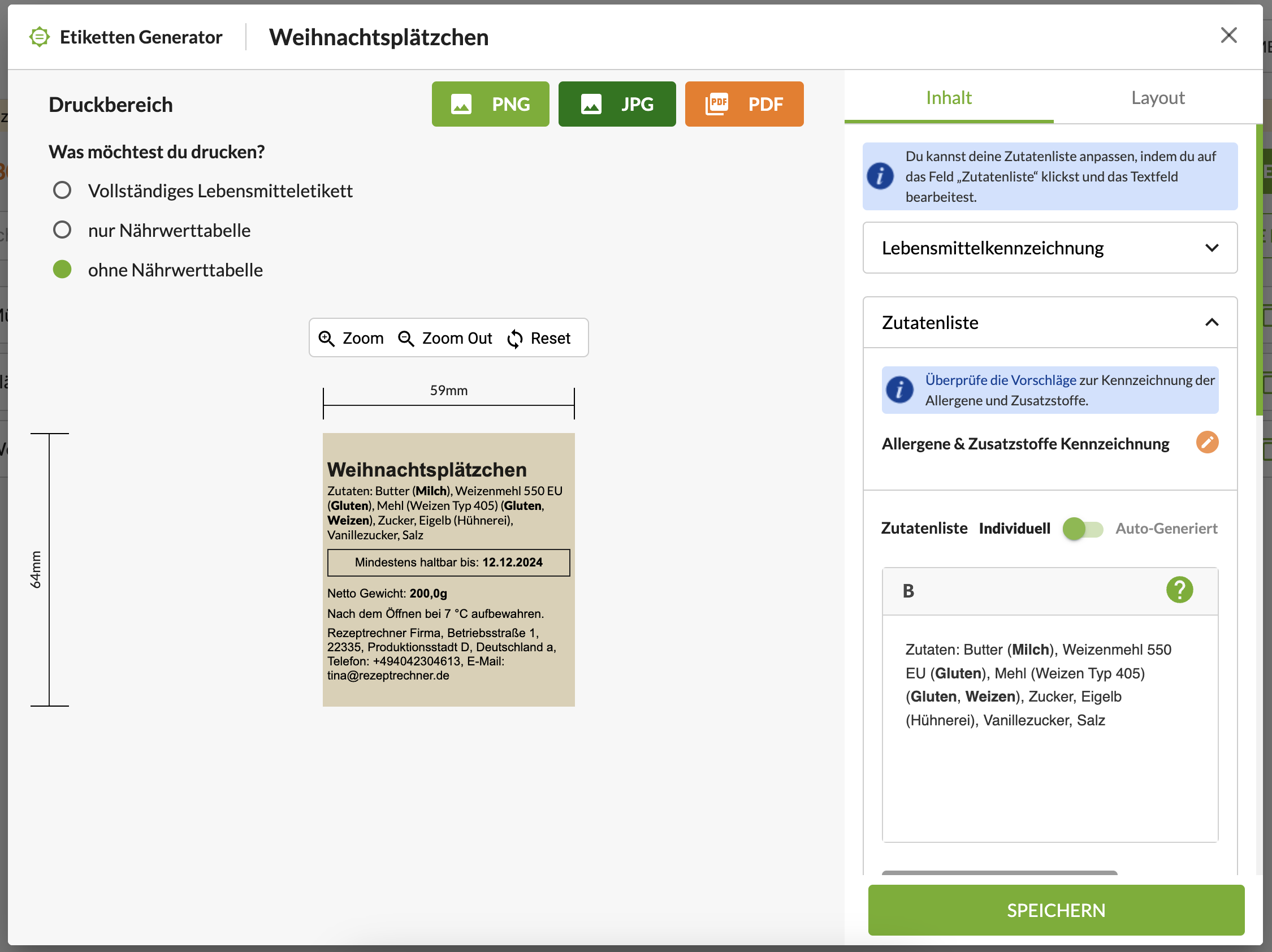Click Zoom Out on label preview
The height and width of the screenshot is (952, 1272).
click(x=444, y=338)
